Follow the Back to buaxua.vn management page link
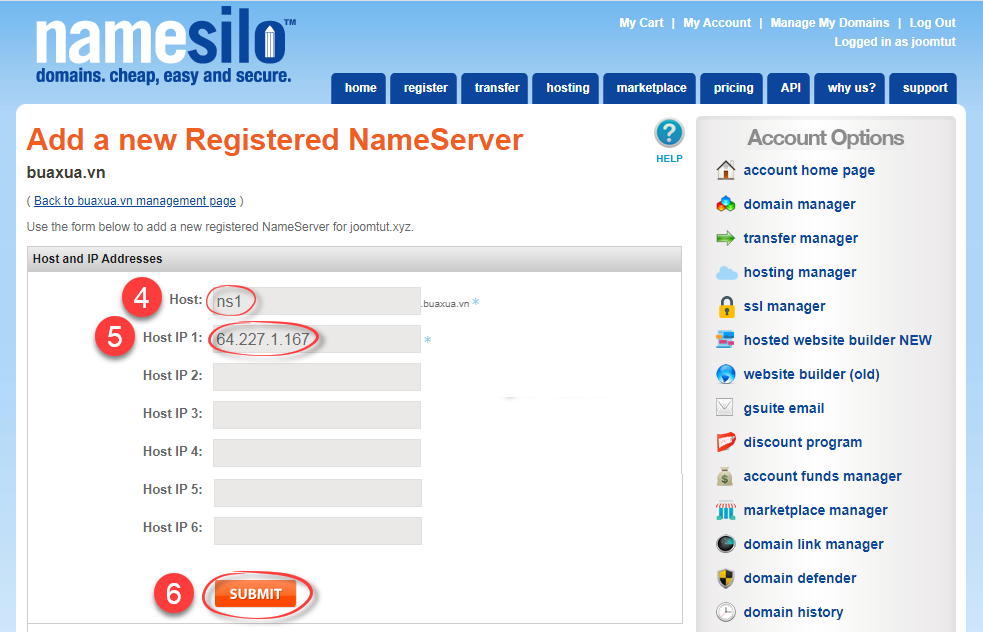Screen dimensions: 983x632 [135, 201]
